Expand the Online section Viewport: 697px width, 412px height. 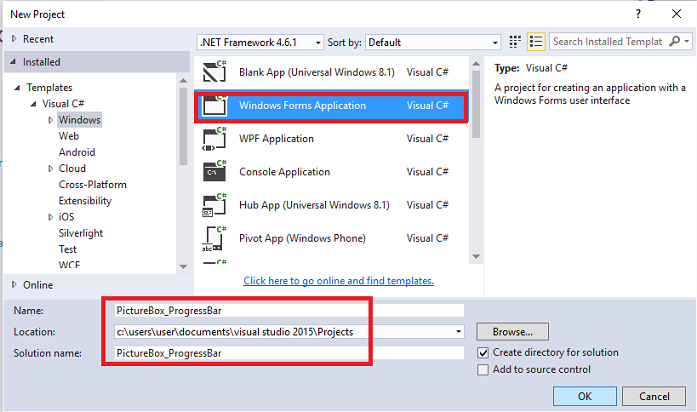[14, 285]
